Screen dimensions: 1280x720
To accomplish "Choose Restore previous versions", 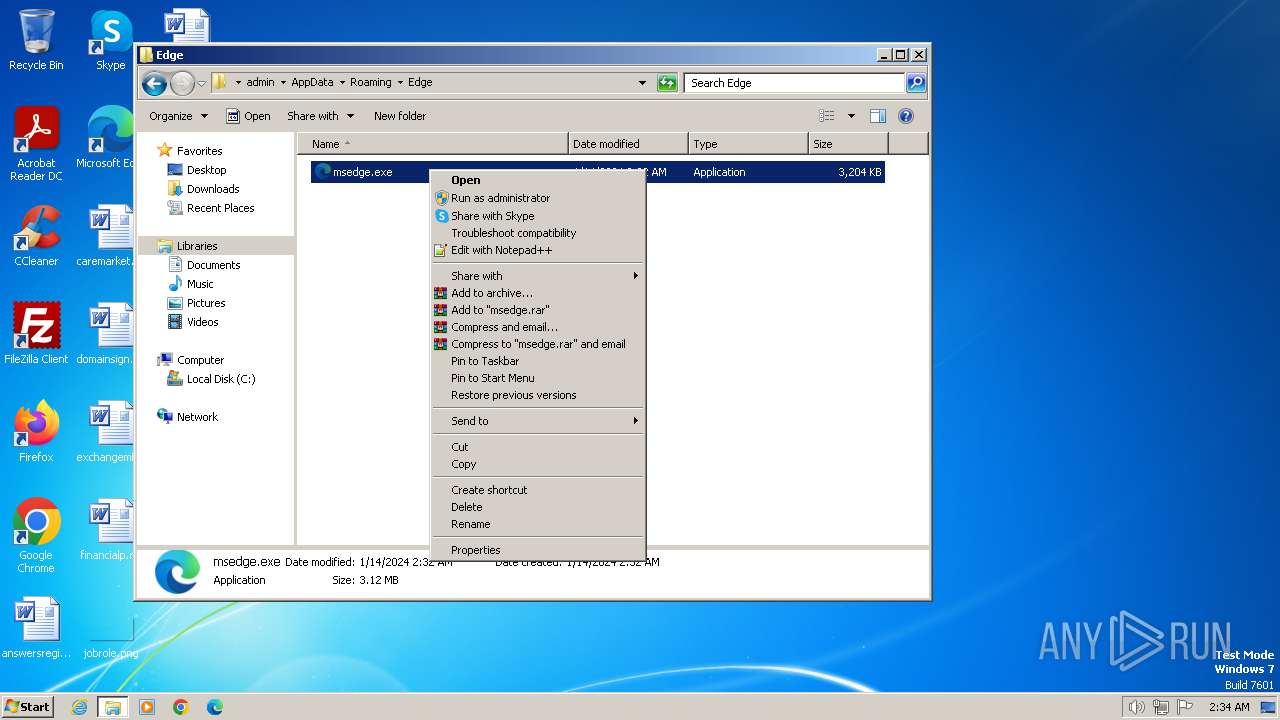I will click(x=538, y=395).
